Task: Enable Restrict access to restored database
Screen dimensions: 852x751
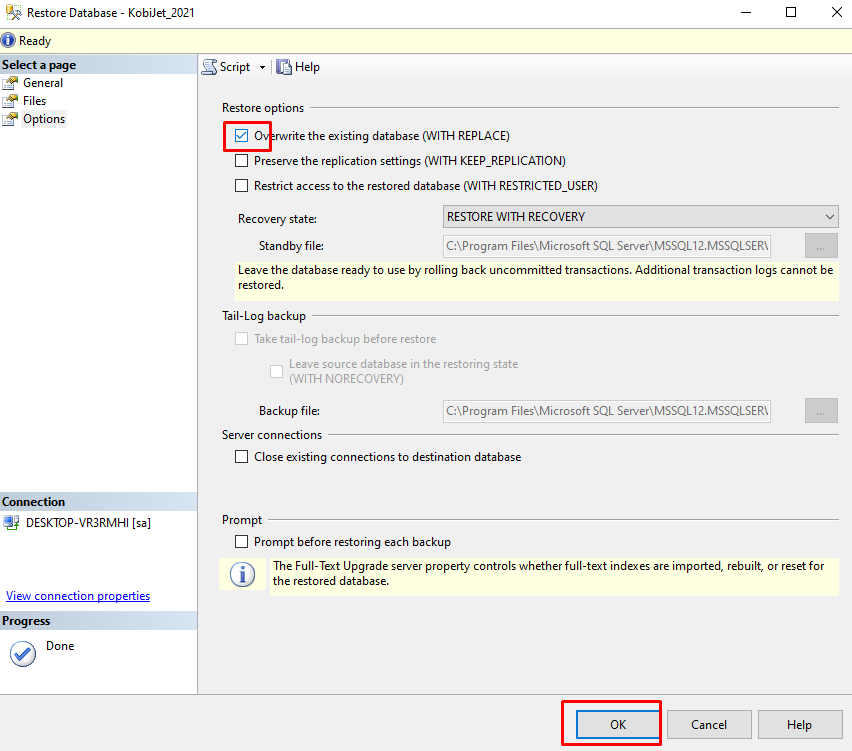Action: click(x=241, y=185)
